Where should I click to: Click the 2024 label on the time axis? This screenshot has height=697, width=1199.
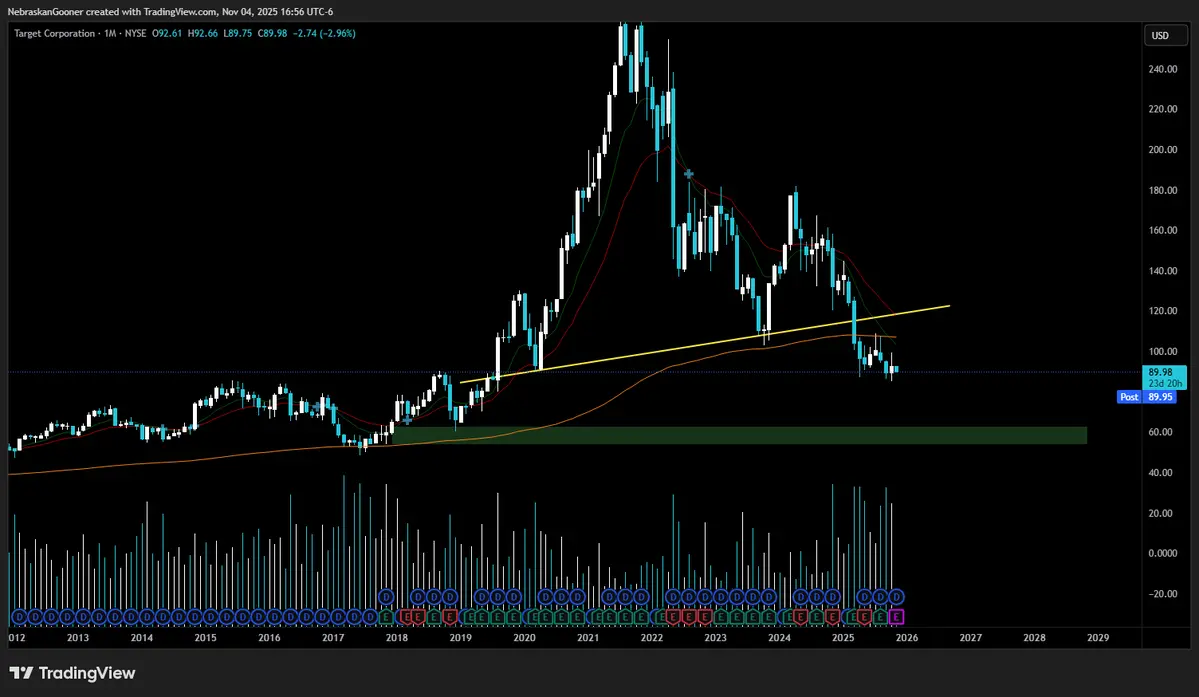[778, 637]
